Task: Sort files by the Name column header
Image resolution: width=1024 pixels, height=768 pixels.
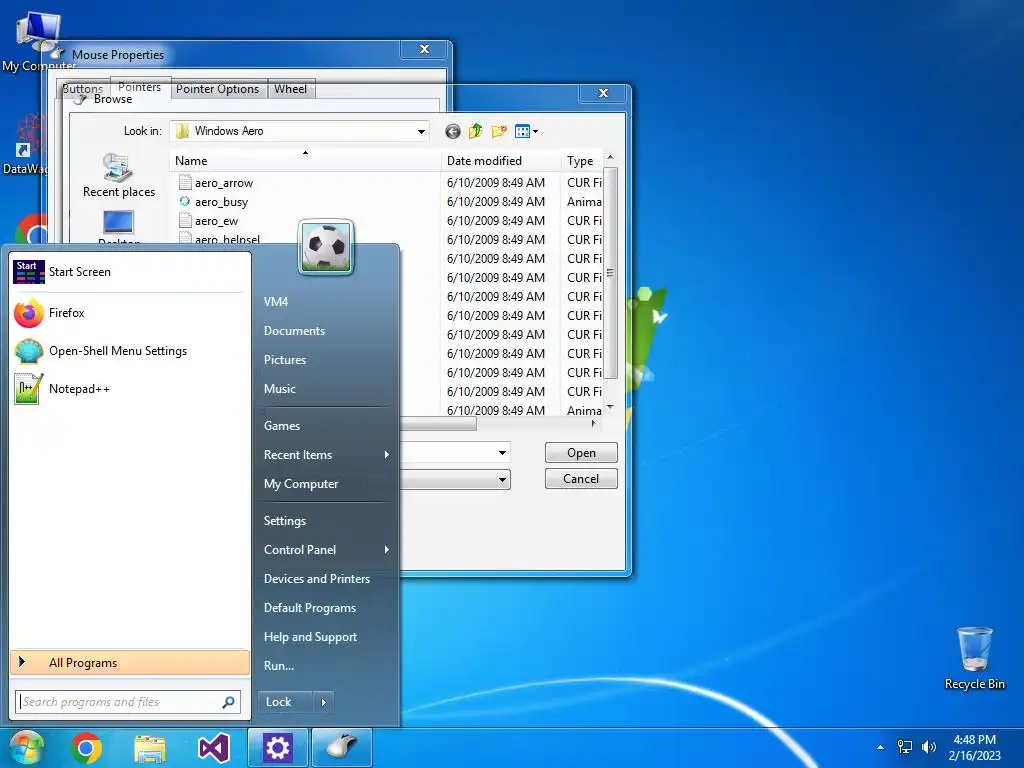Action: coord(306,161)
